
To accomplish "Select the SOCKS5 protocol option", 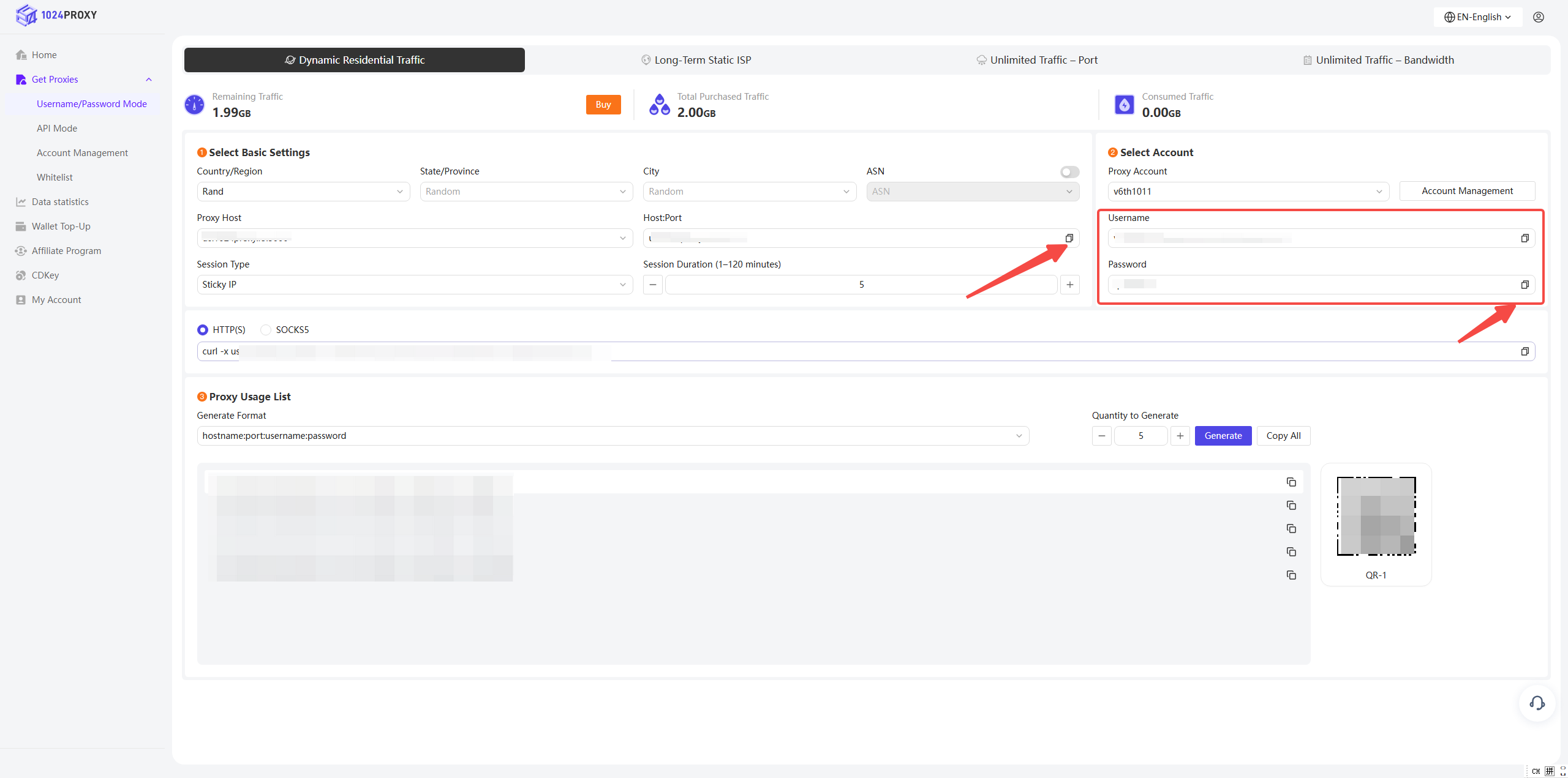I will [x=266, y=330].
